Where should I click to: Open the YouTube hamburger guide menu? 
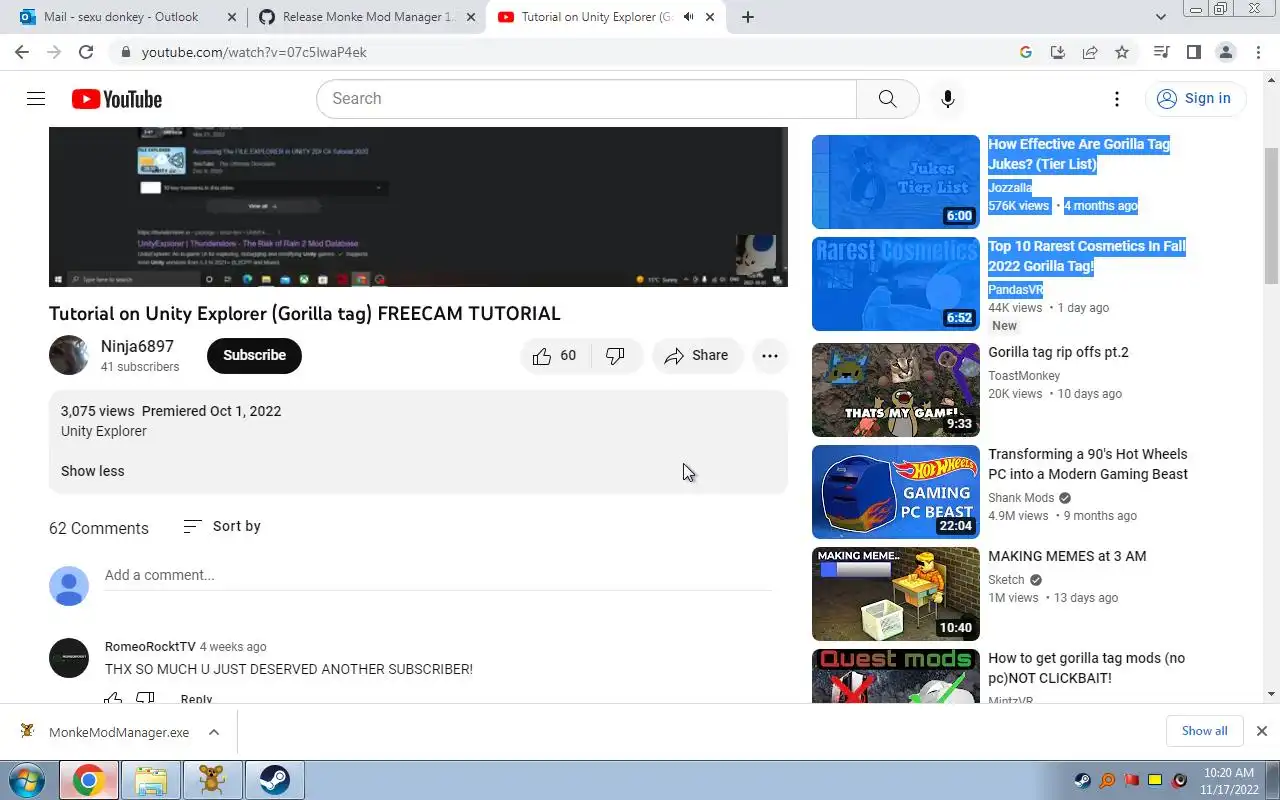click(36, 98)
